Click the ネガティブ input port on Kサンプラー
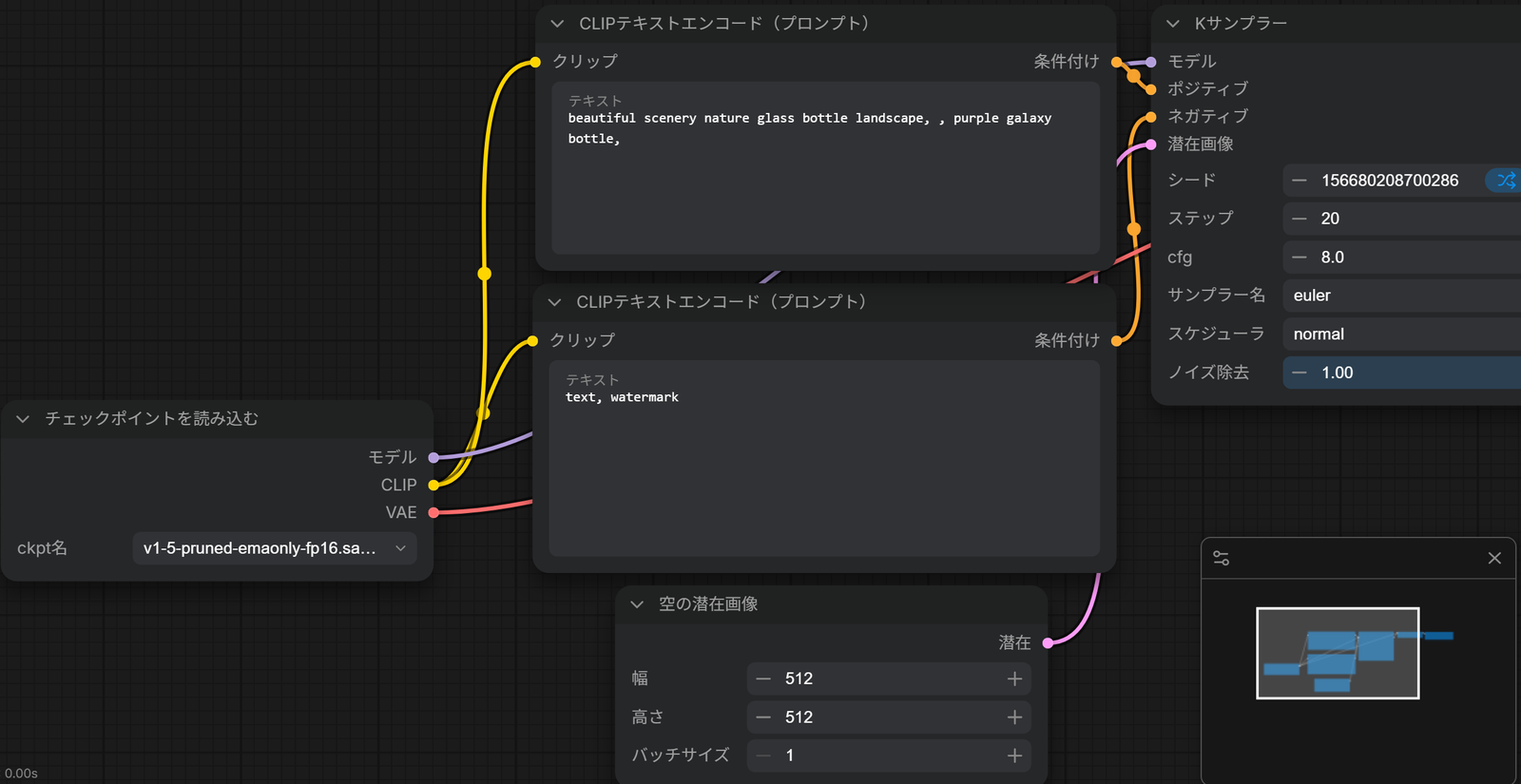 [x=1150, y=117]
